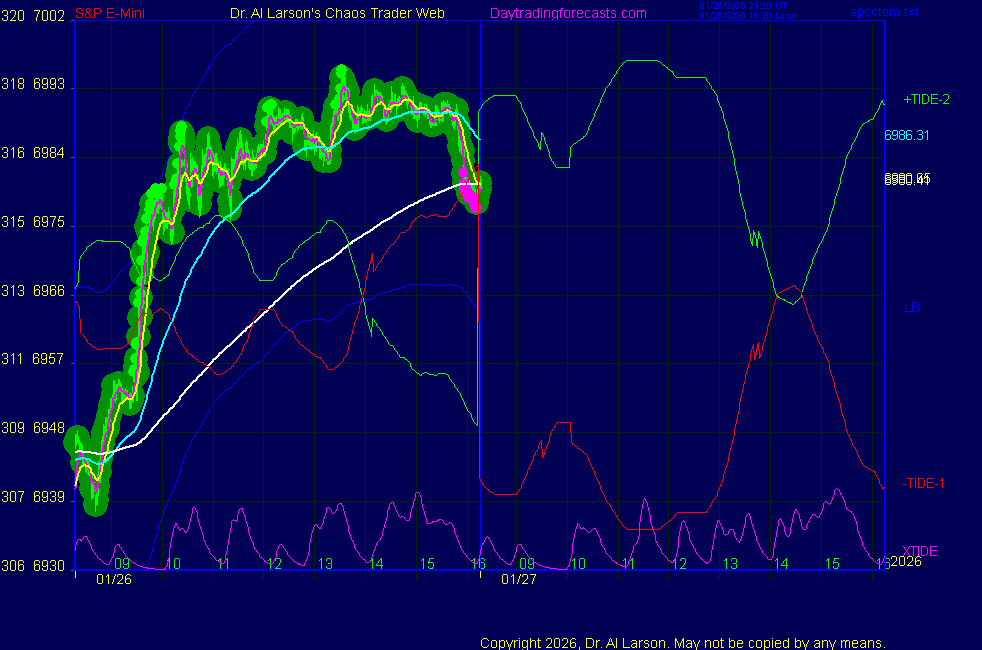This screenshot has height=650, width=982.
Task: Click the 7002 price label at top
Action: point(49,17)
